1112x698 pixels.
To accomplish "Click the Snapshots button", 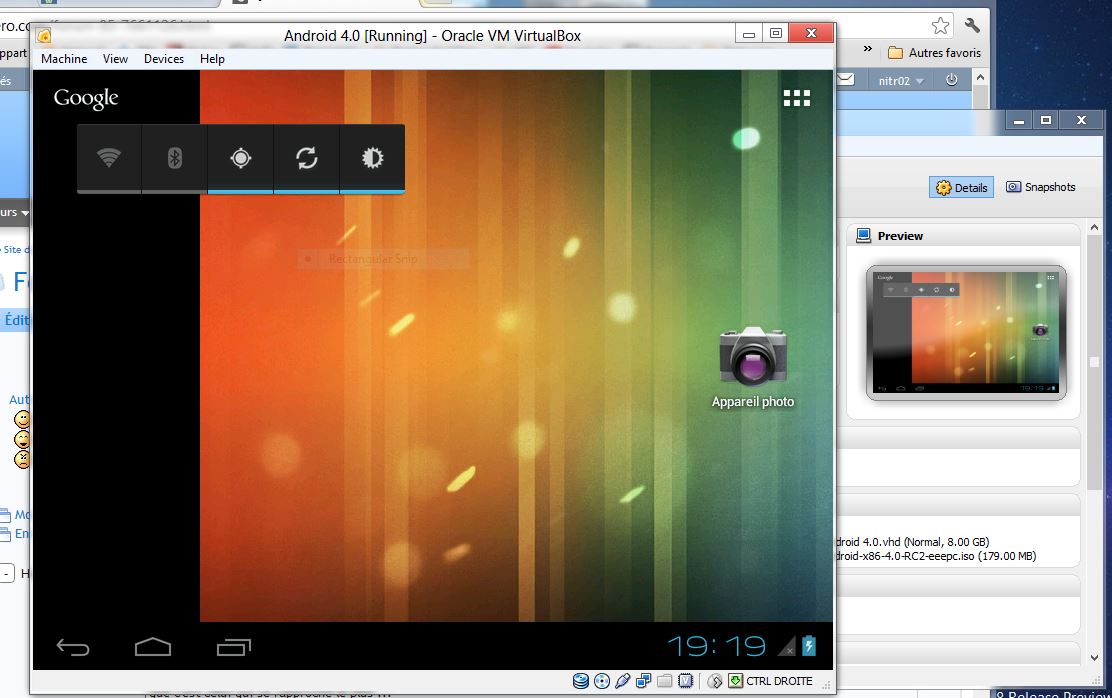I will pos(1041,187).
